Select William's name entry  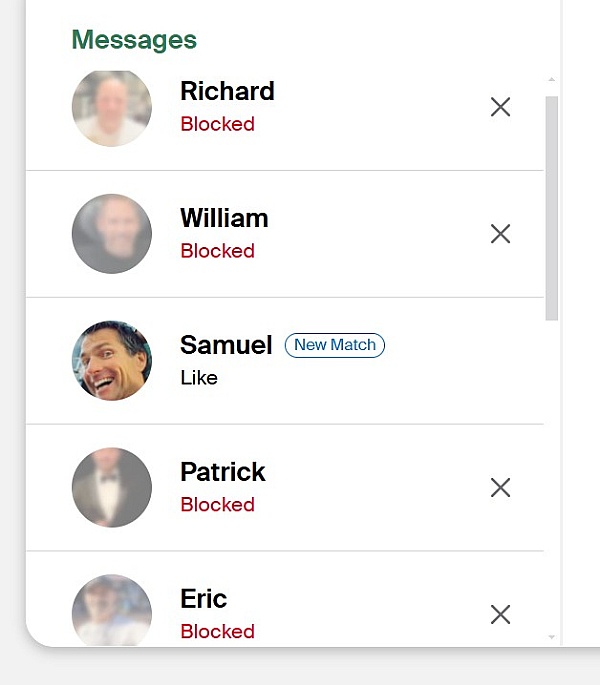point(224,218)
